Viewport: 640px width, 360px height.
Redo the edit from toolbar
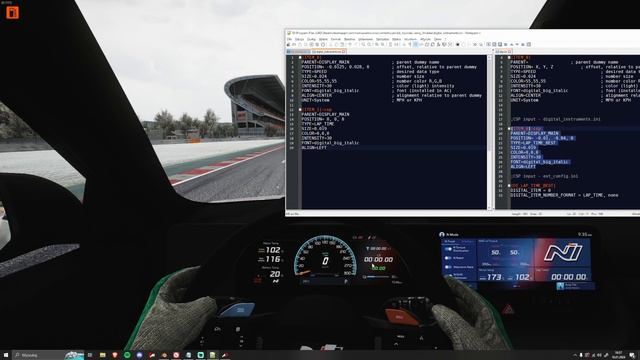pos(356,44)
